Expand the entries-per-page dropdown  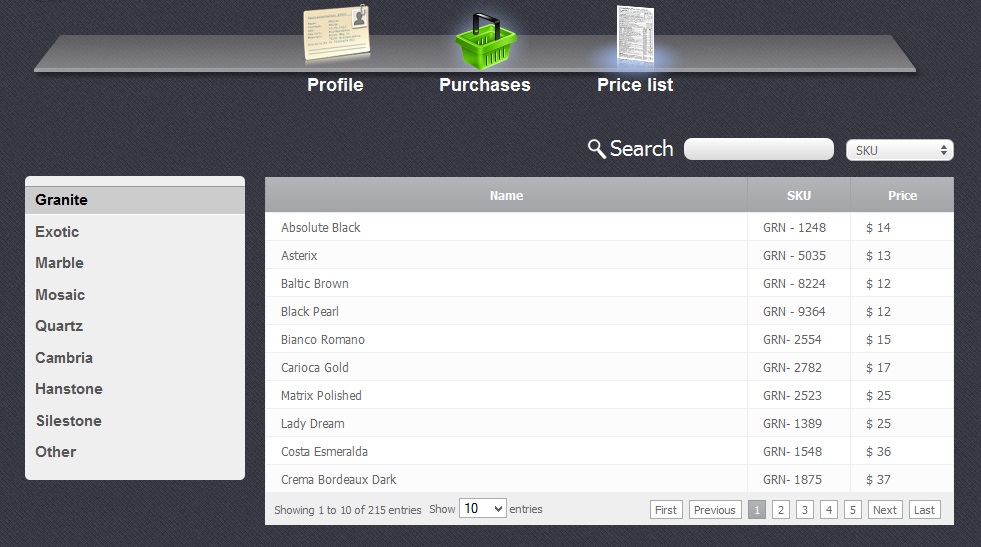482,509
